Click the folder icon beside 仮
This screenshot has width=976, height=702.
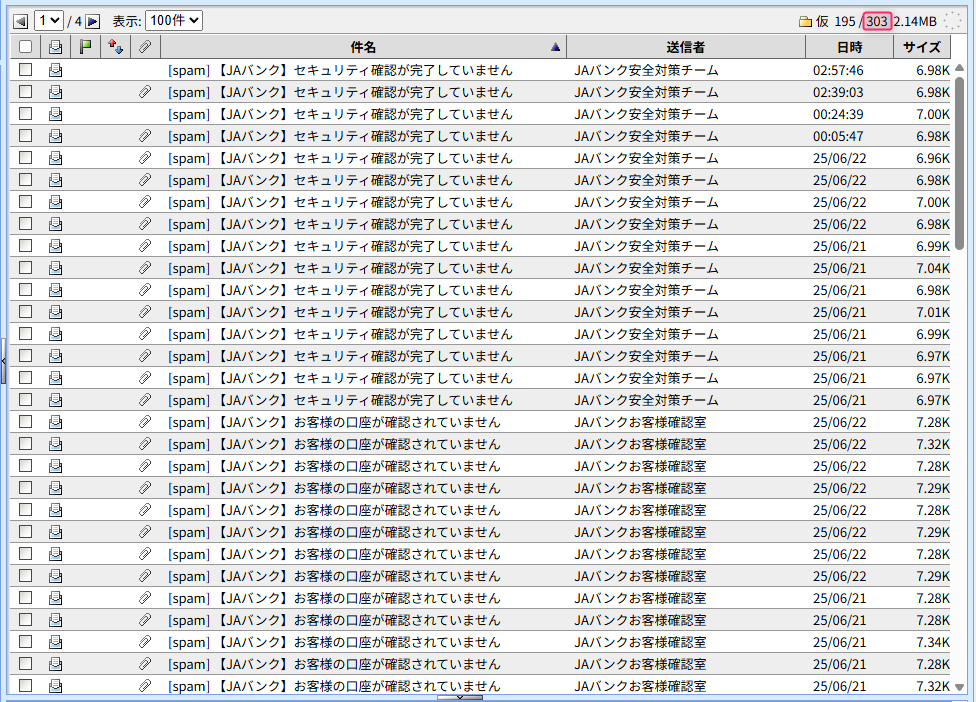pos(805,22)
